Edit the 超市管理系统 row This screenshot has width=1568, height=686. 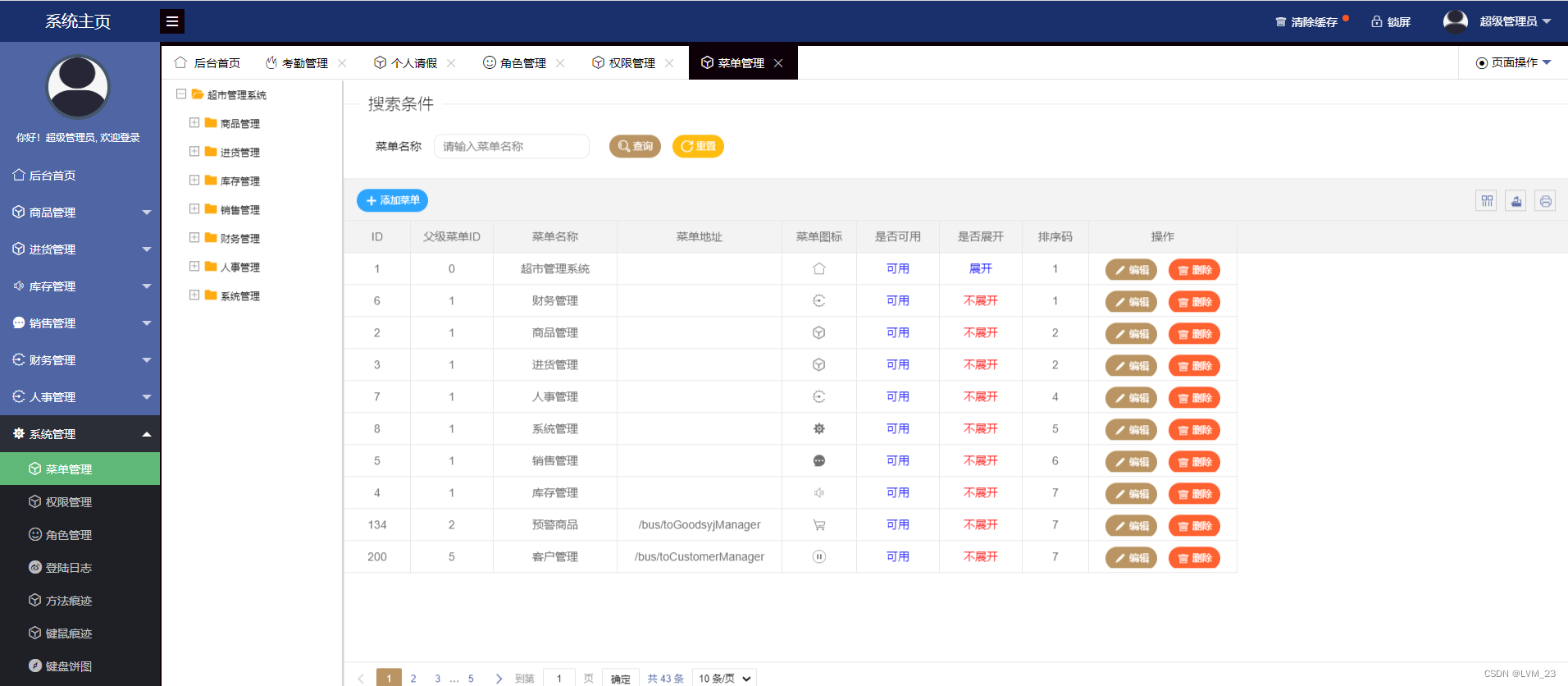[x=1131, y=270]
